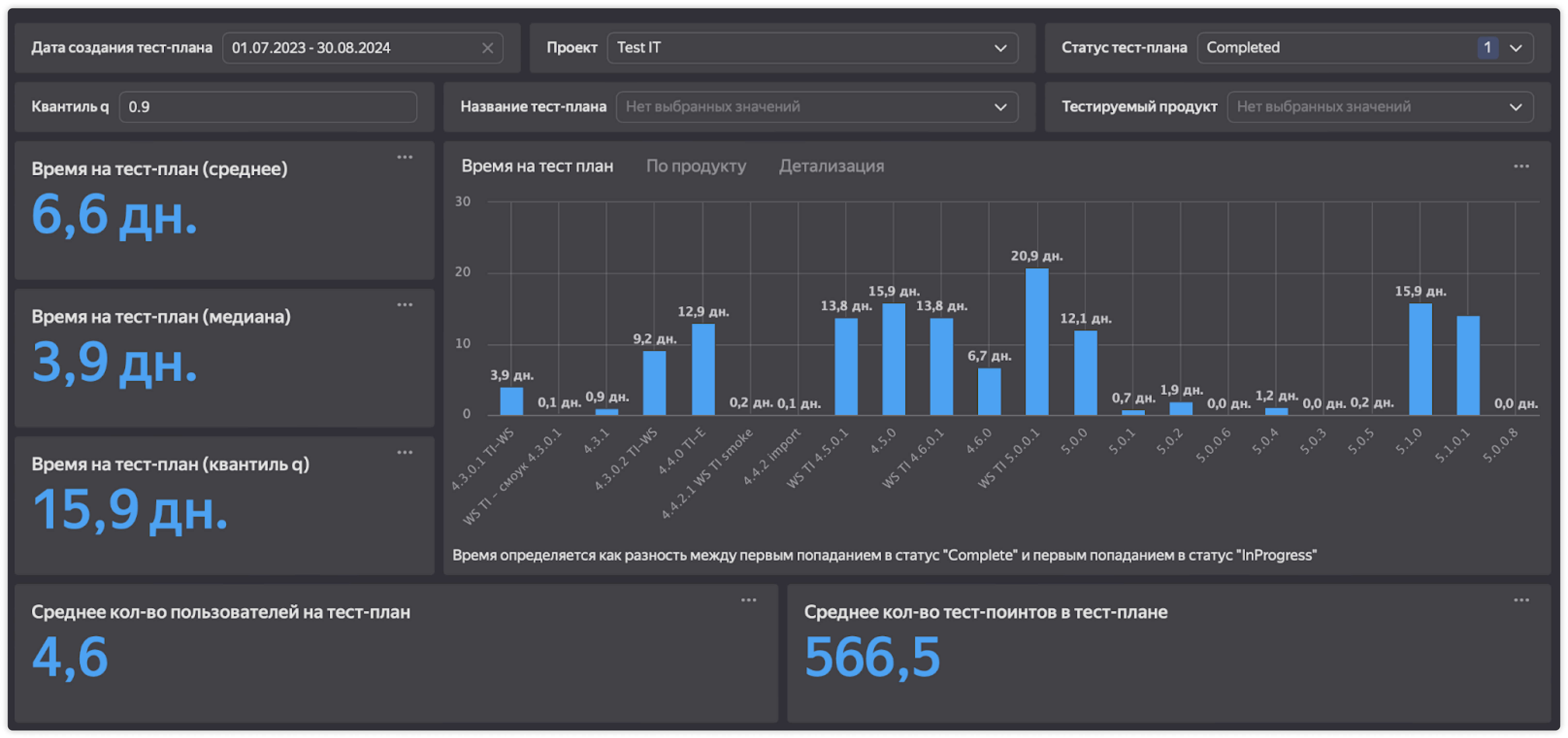This screenshot has width=1568, height=738.
Task: Expand the Статус тест-плана dropdown
Action: [x=1365, y=48]
